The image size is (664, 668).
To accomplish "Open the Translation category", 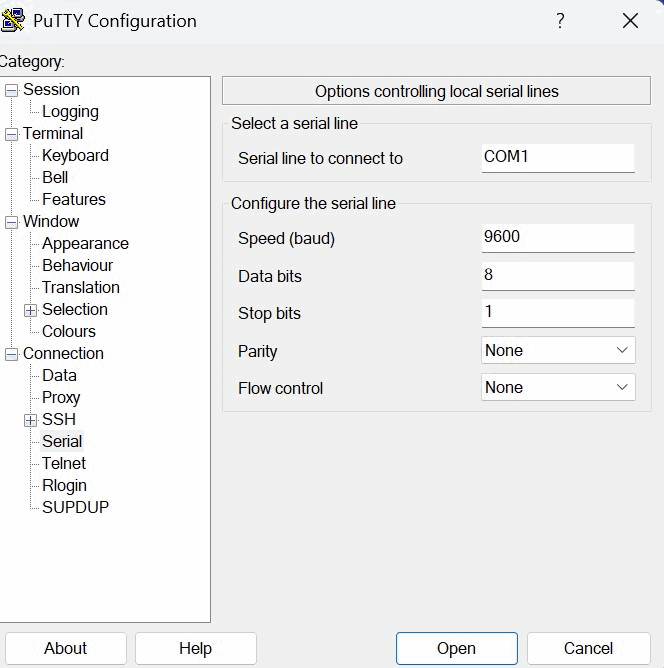I will click(80, 288).
